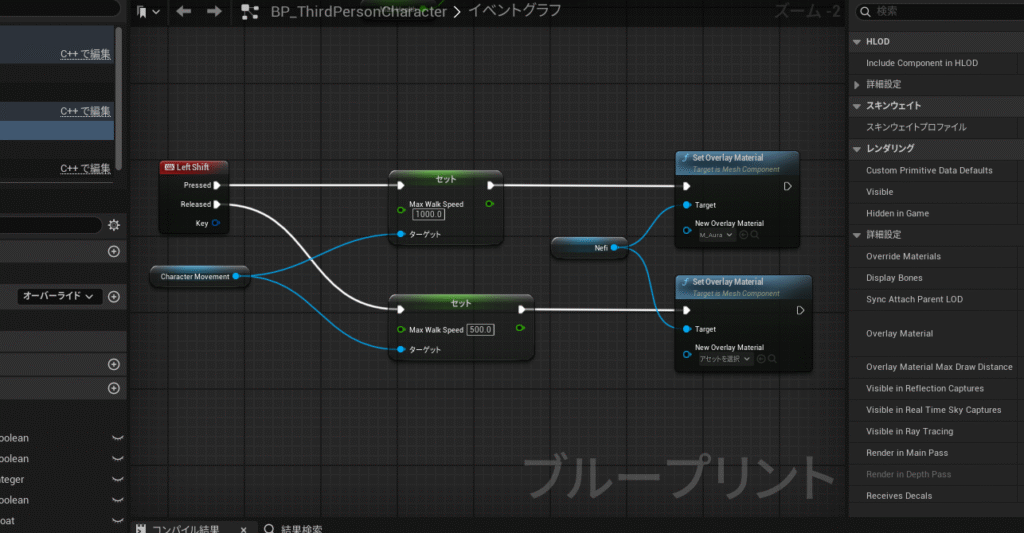
Task: Edit the Max Walk Speed 1000.0 field
Action: point(428,214)
